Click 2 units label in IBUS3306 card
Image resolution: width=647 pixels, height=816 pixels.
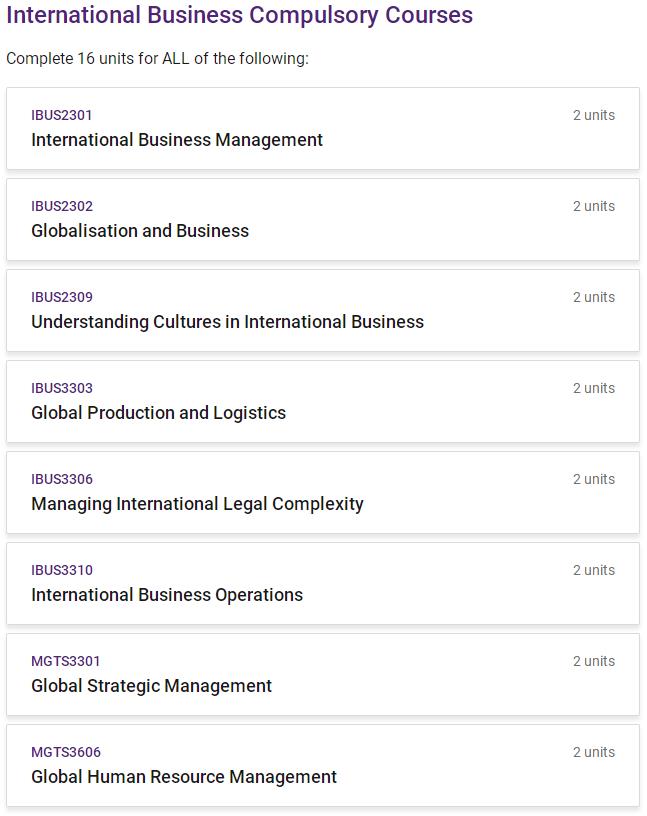coord(593,479)
